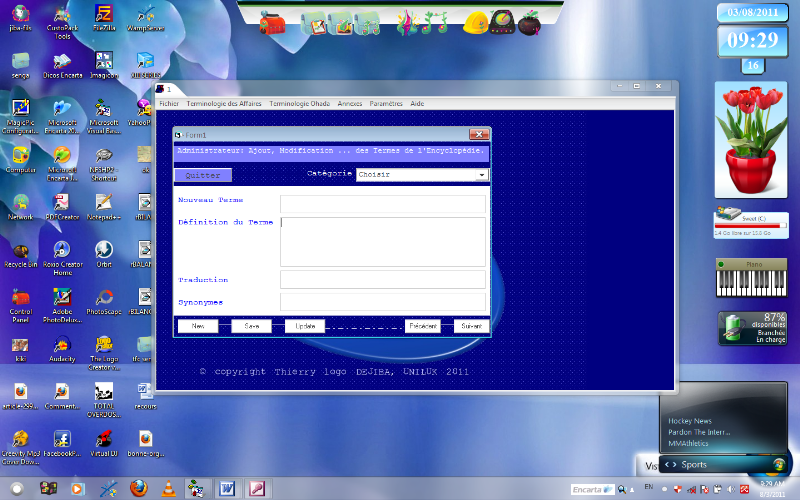Open the TOTAL OVERDOSE desktop icon

click(x=104, y=401)
